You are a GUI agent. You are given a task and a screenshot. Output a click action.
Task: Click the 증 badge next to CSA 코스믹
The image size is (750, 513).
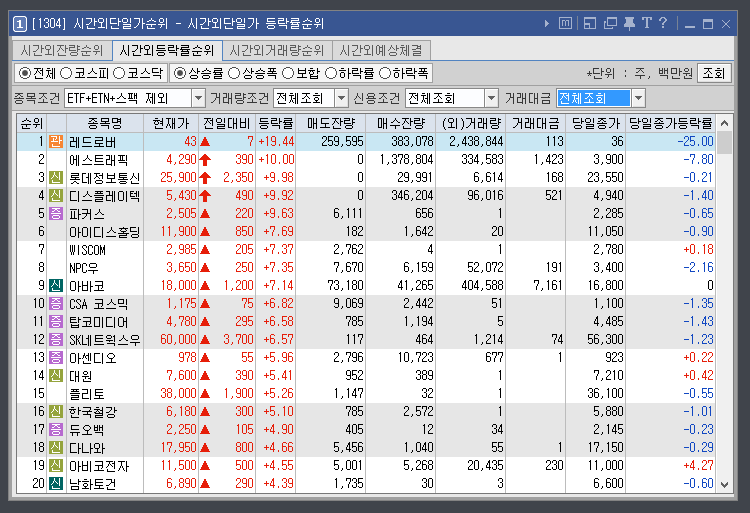56,304
